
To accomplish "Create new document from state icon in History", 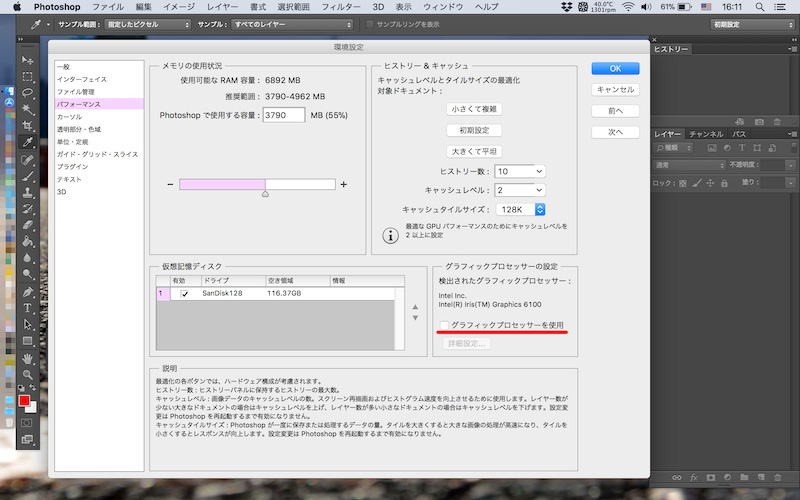I will pyautogui.click(x=739, y=122).
